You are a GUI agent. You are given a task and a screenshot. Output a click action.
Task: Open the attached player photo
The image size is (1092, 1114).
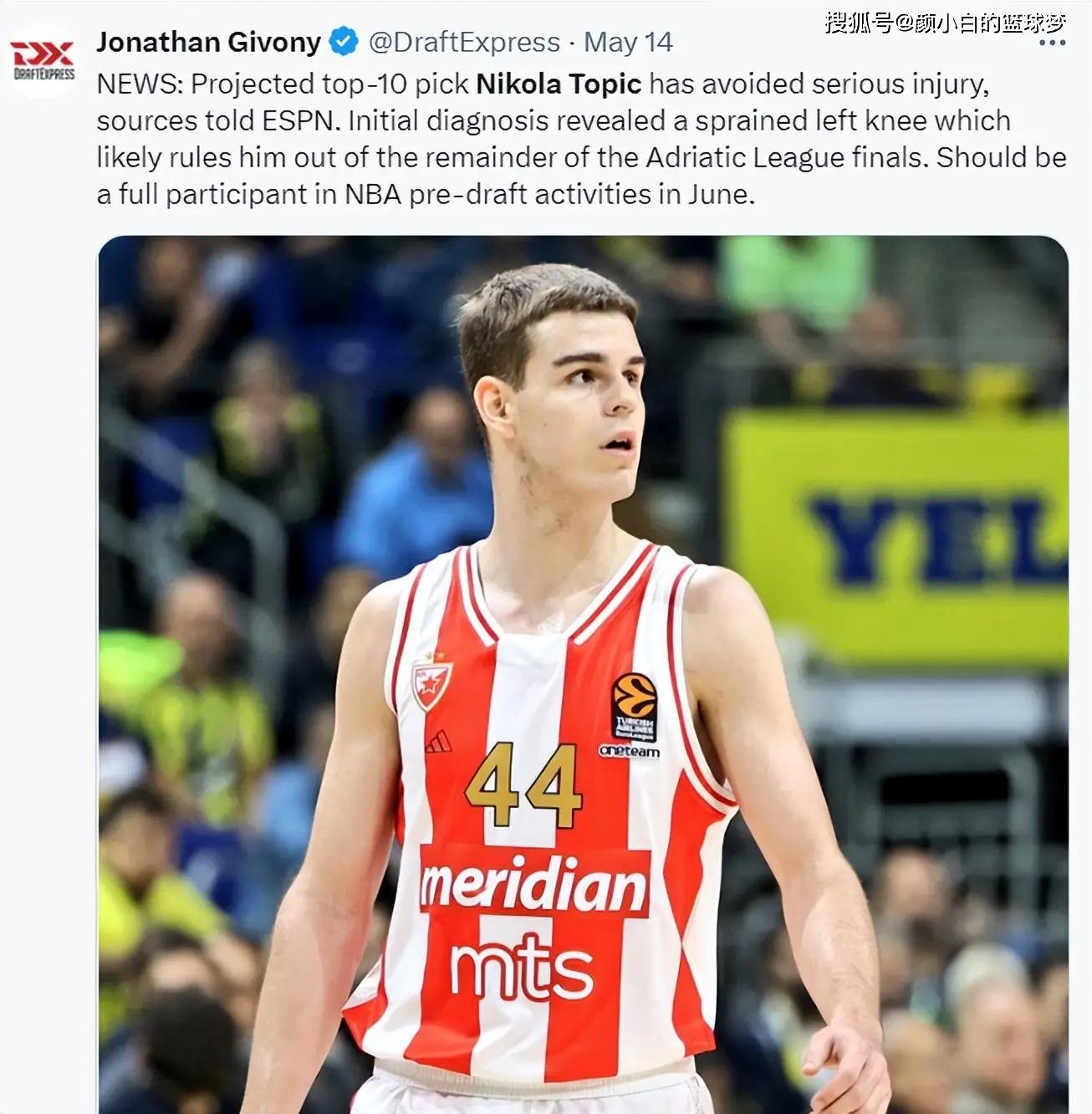coord(583,674)
